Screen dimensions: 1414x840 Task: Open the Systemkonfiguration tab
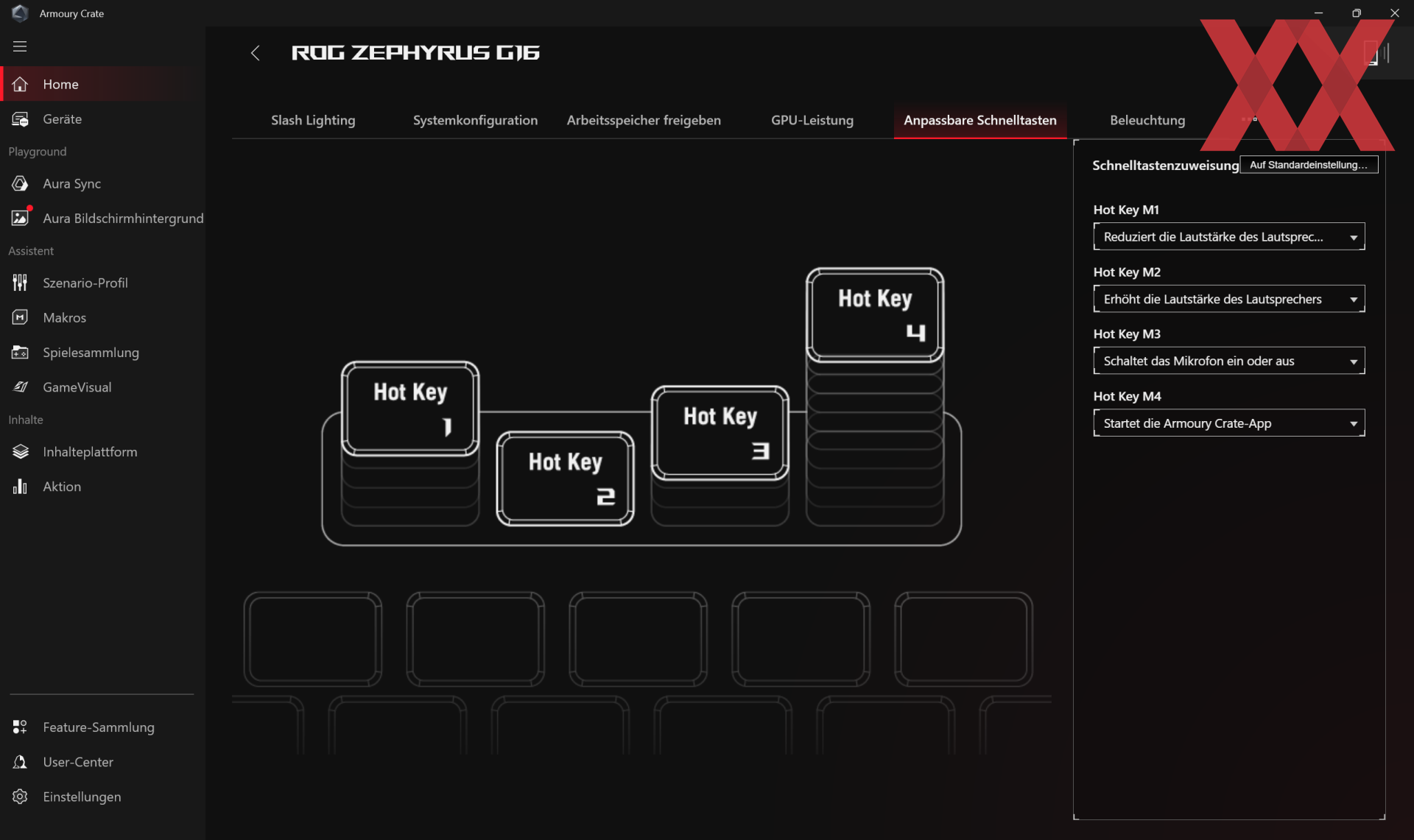[x=475, y=120]
